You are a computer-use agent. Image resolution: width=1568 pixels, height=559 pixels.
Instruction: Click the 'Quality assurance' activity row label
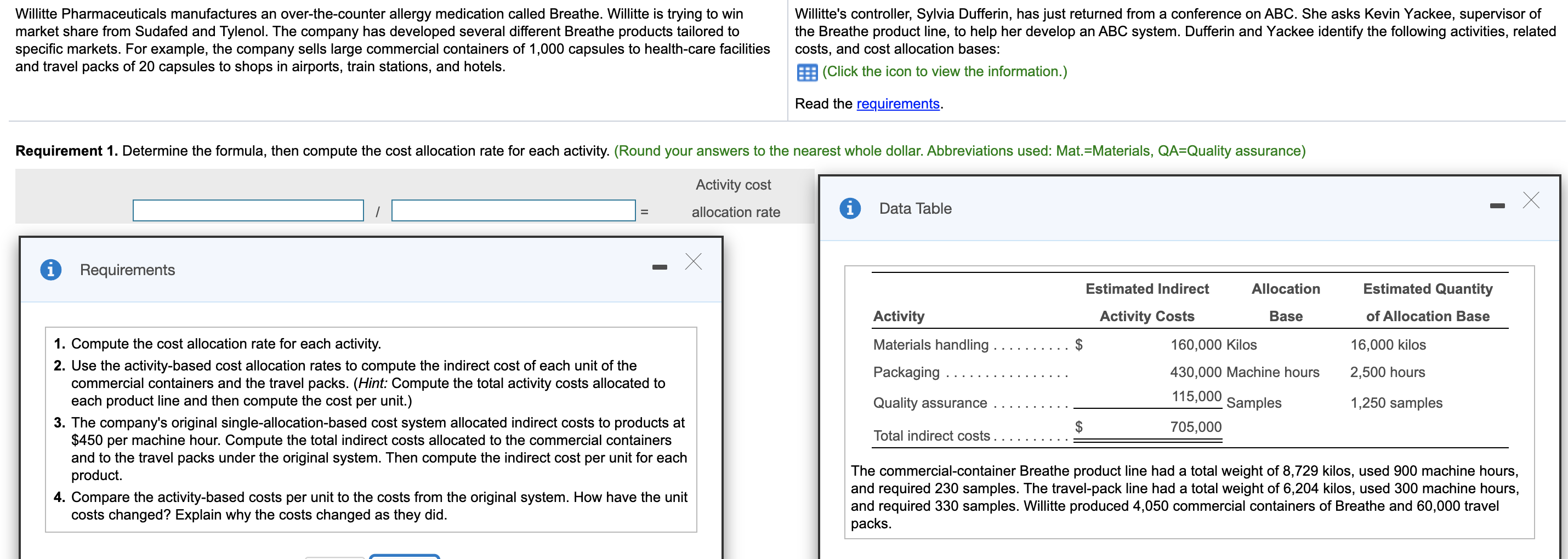coord(929,402)
